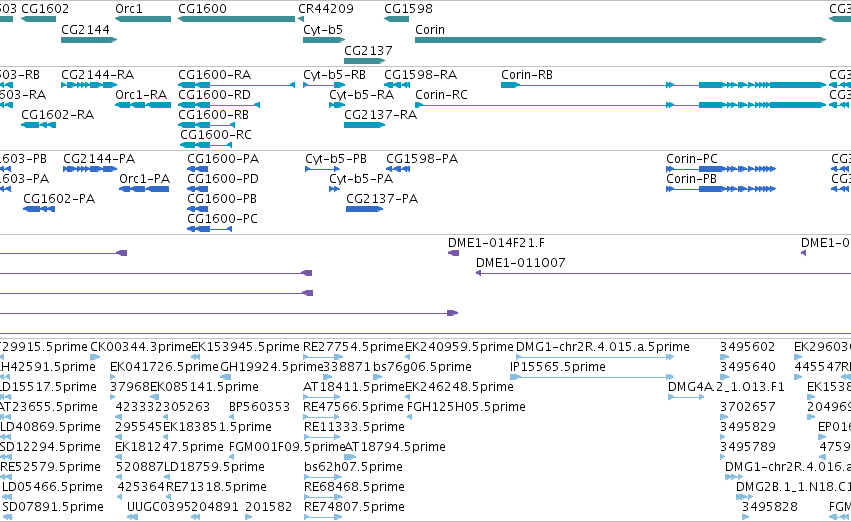Select the AT18411.5prime EST label
This screenshot has height=522, width=851.
tap(354, 387)
